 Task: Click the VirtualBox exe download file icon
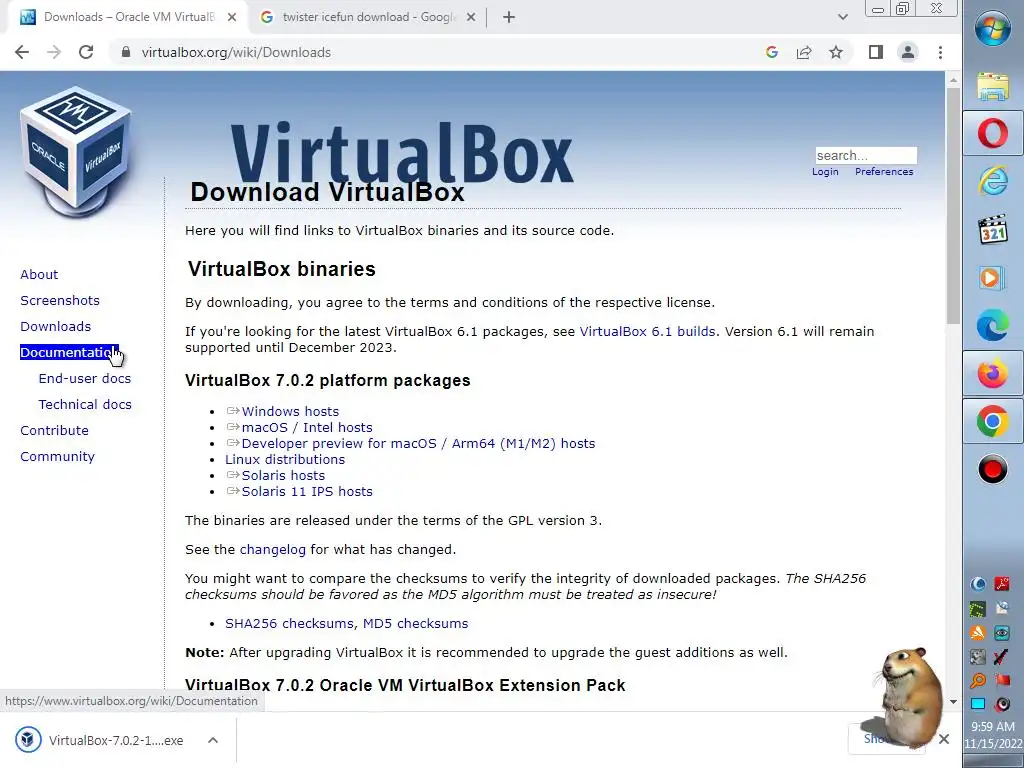coord(27,740)
